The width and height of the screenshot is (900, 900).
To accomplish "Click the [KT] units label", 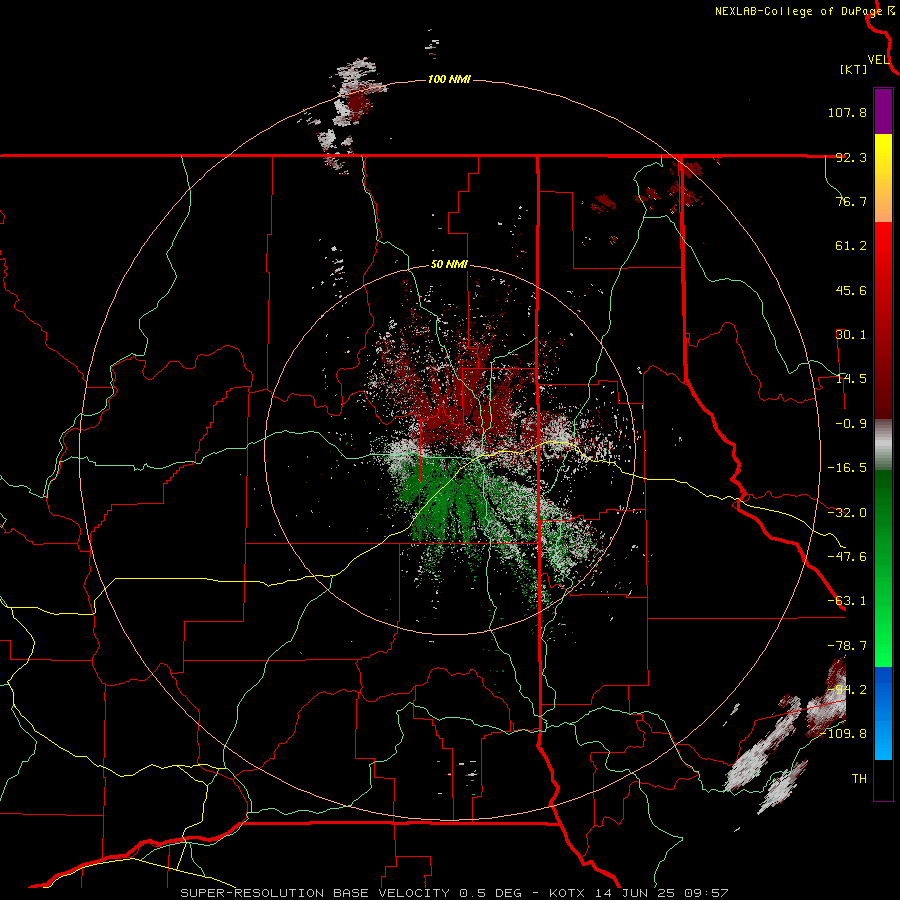I will click(854, 69).
